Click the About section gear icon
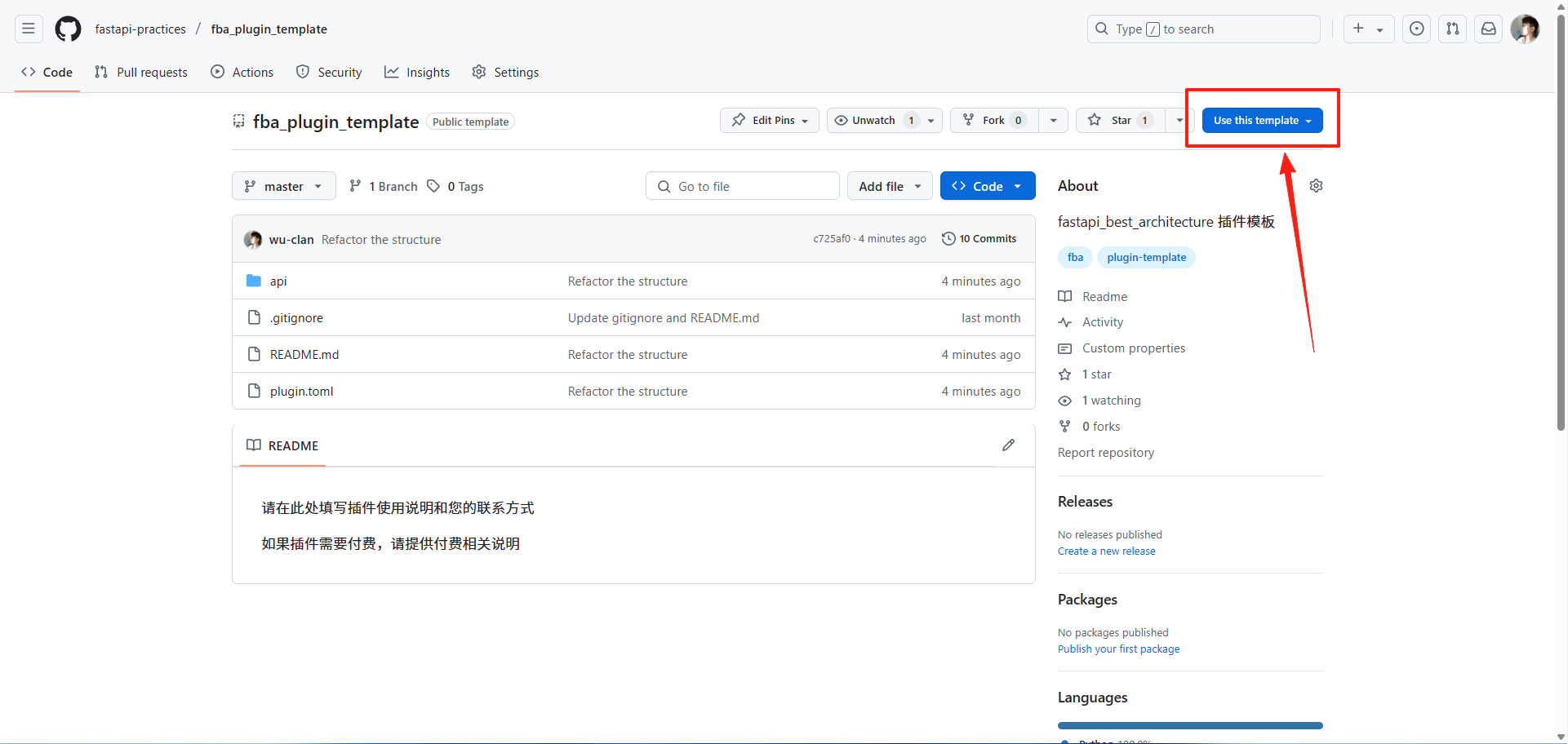1568x744 pixels. click(x=1316, y=186)
